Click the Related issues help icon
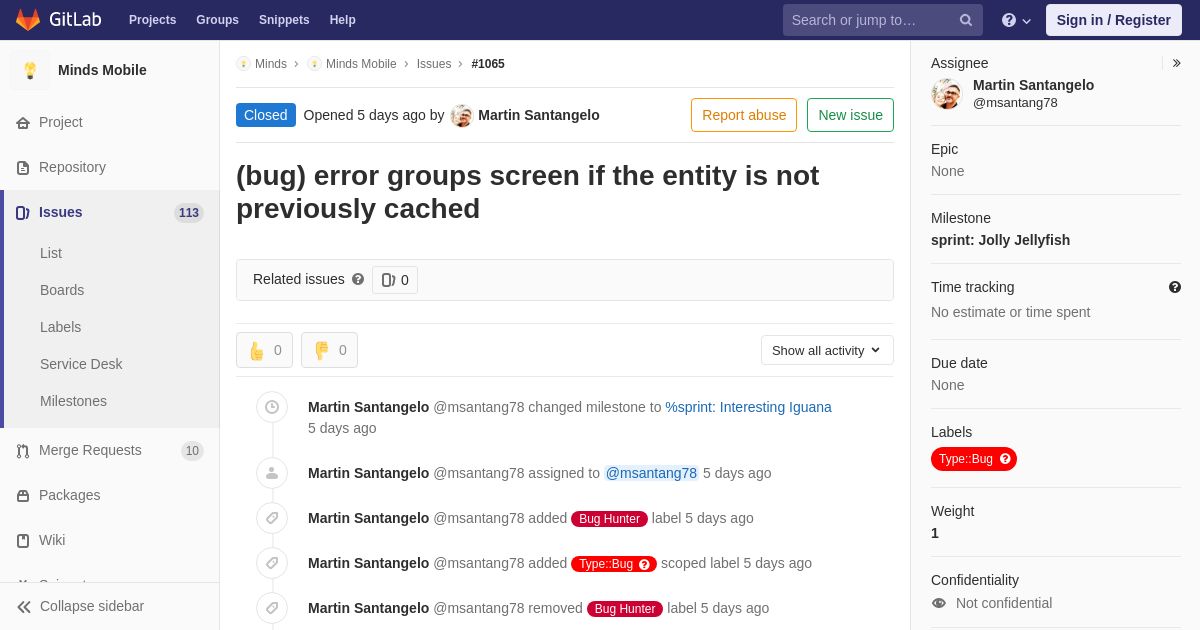1200x630 pixels. [358, 280]
